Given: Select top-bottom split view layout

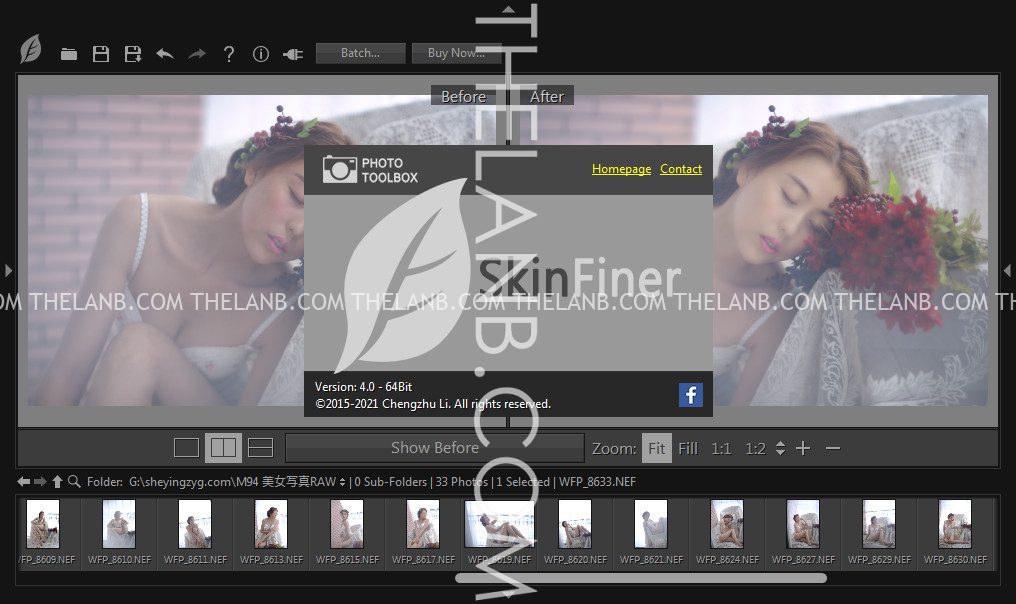Looking at the screenshot, I should pyautogui.click(x=260, y=448).
